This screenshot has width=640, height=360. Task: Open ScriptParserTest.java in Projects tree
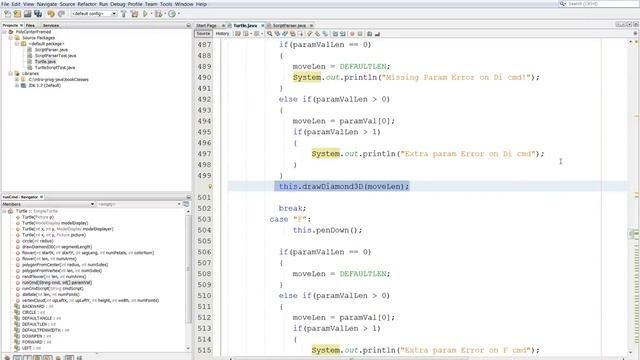click(x=55, y=56)
